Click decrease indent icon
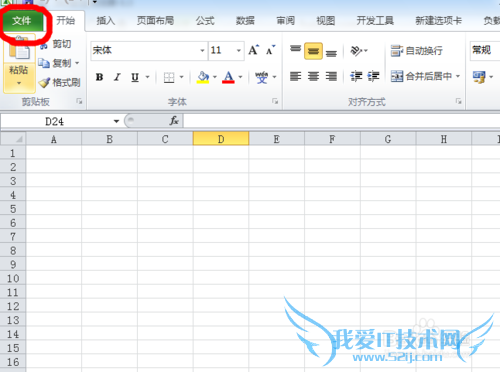500x372 pixels. pyautogui.click(x=356, y=77)
